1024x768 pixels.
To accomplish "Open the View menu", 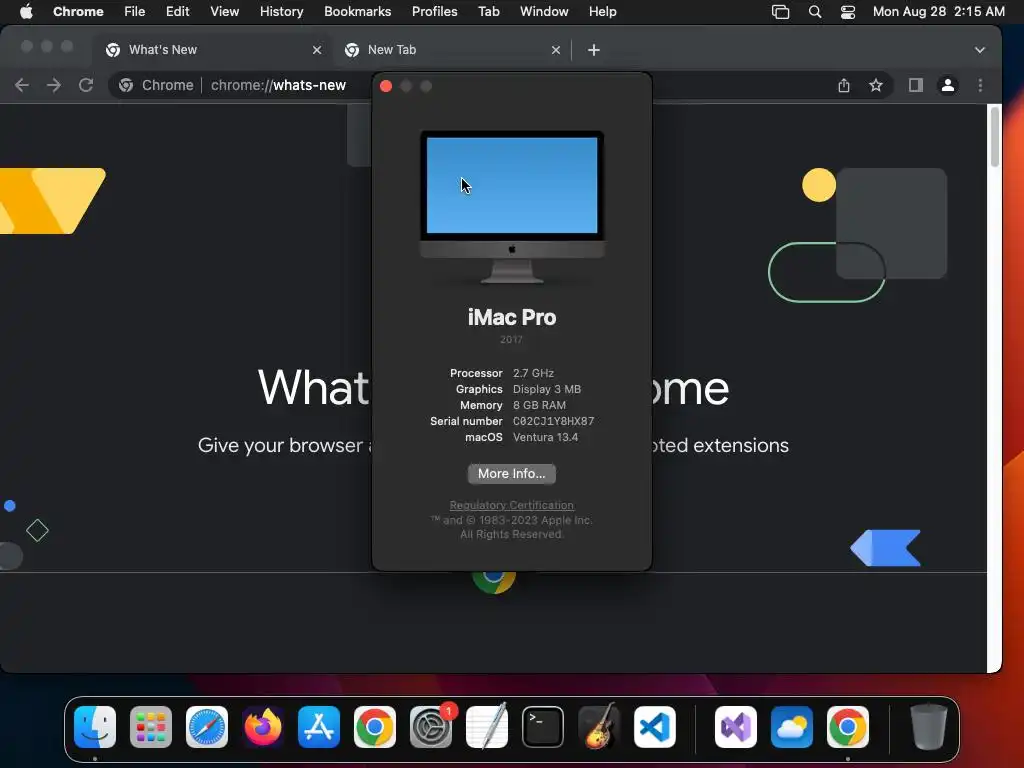I will [x=224, y=11].
